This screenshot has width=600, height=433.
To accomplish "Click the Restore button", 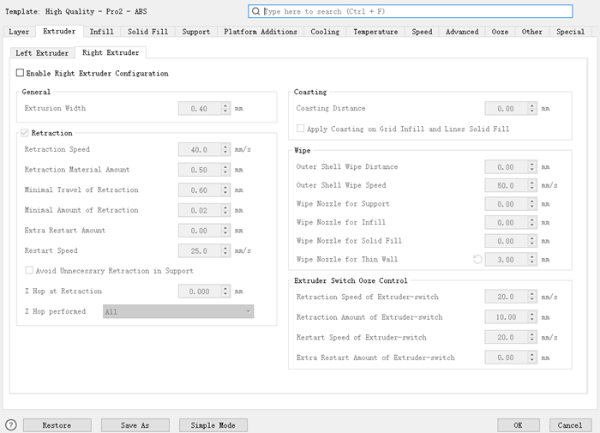I will point(56,424).
